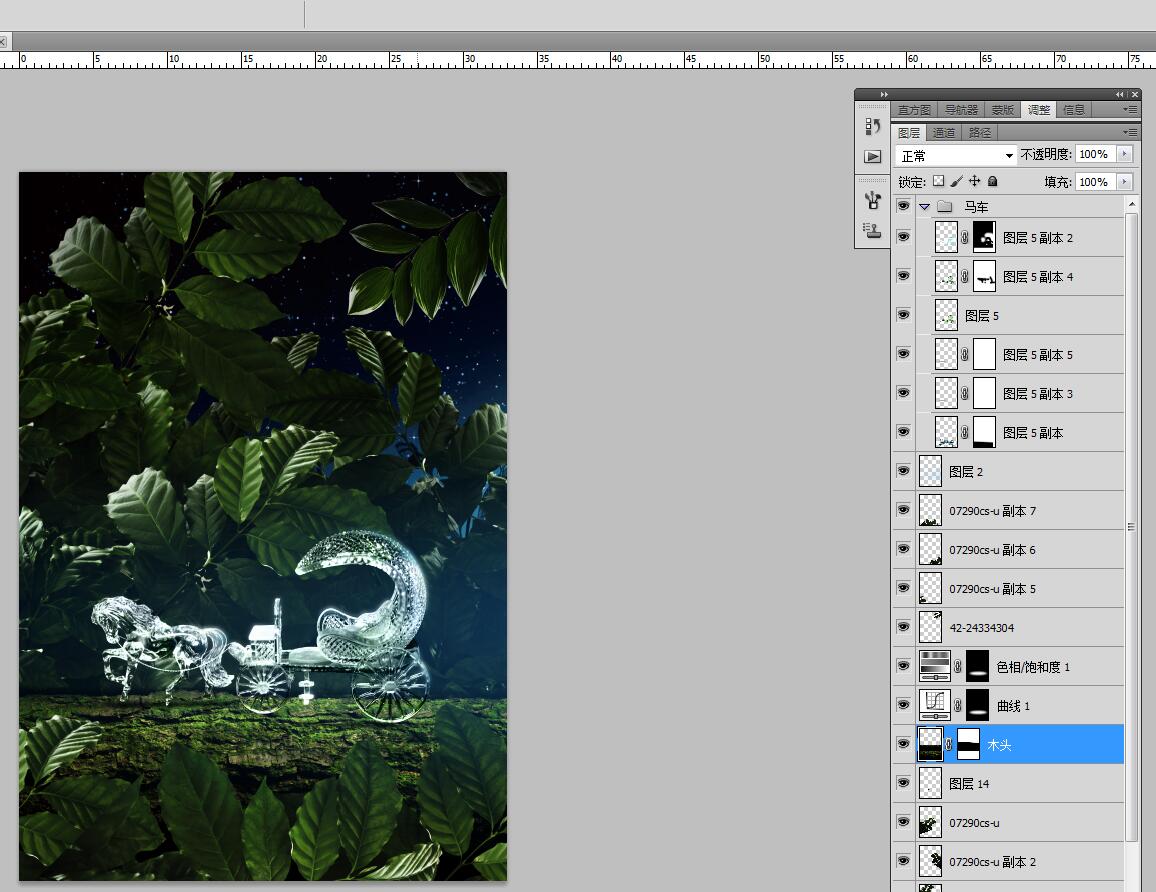The image size is (1156, 892).
Task: Click the 色相/饱和度 1 adjustment icon
Action: pyautogui.click(x=934, y=666)
